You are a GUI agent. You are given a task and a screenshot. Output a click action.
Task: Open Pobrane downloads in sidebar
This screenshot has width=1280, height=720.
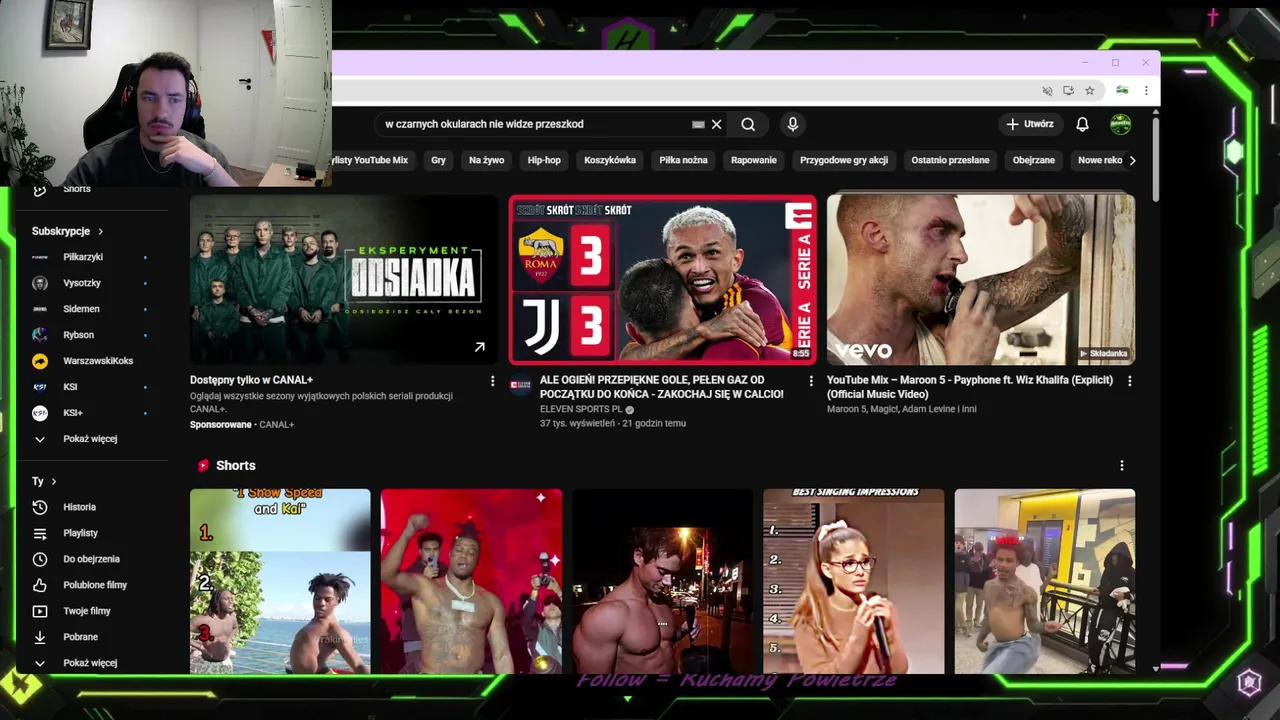point(80,637)
